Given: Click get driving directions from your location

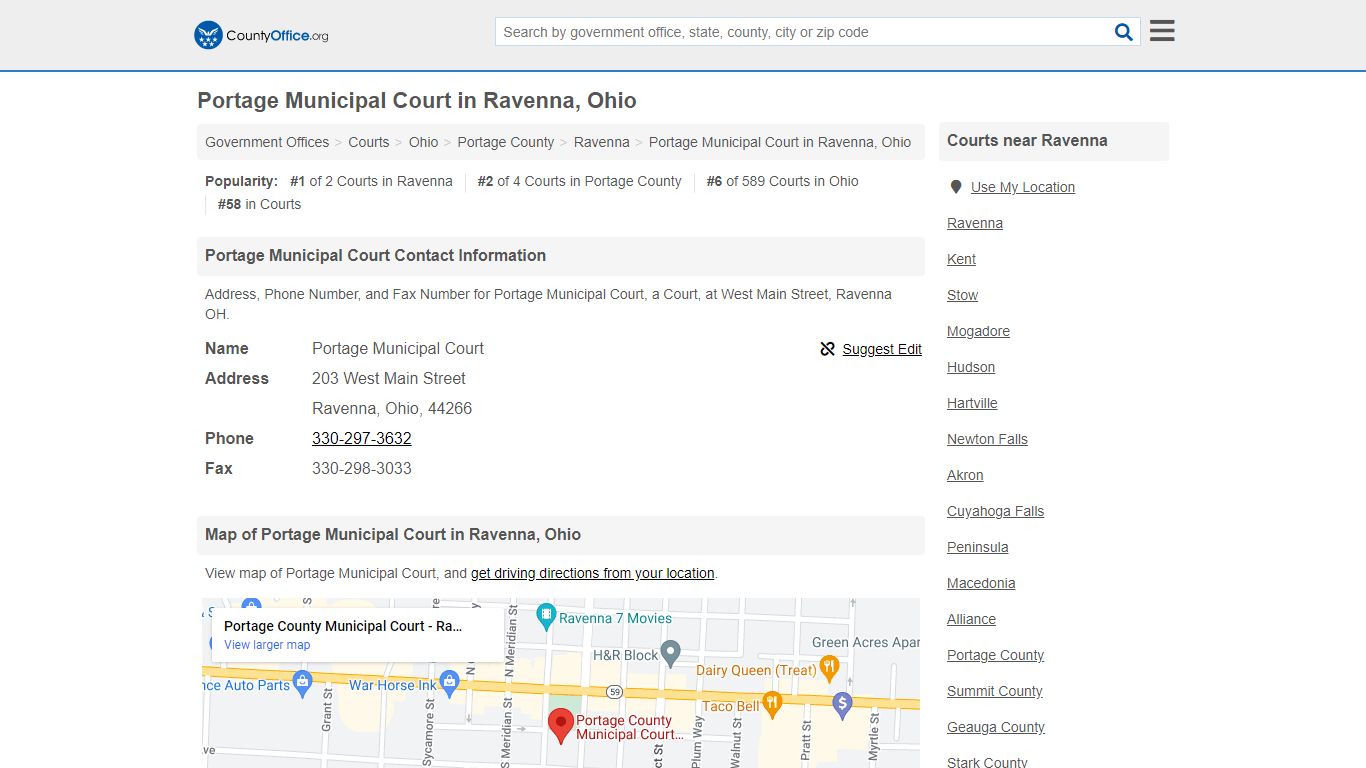Looking at the screenshot, I should pos(593,573).
